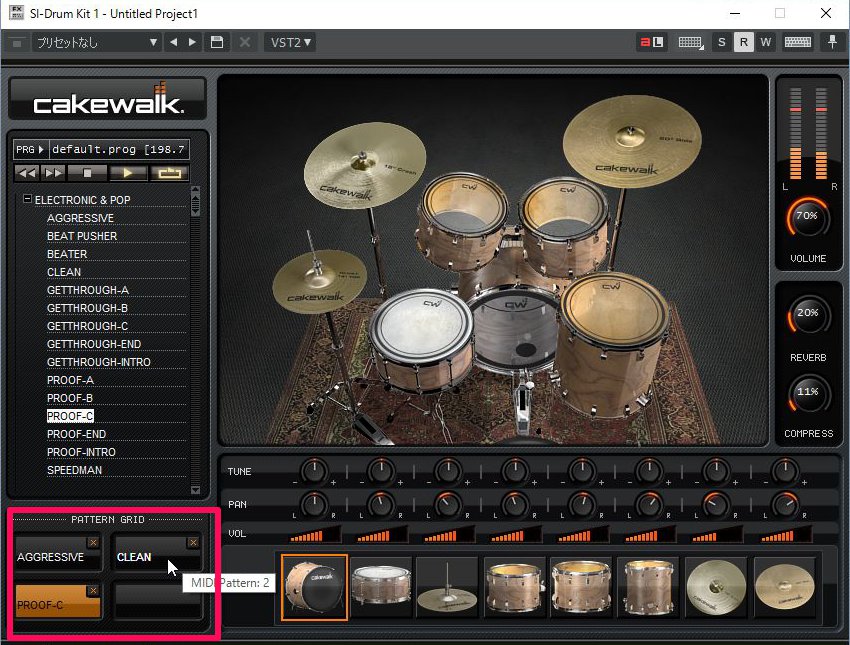Play the selected pattern

(x=127, y=173)
